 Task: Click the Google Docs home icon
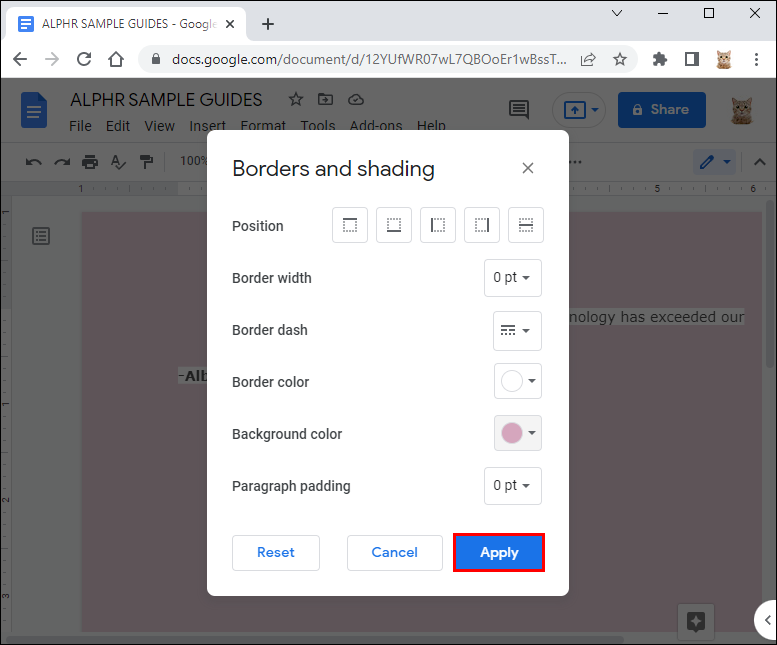pos(34,110)
